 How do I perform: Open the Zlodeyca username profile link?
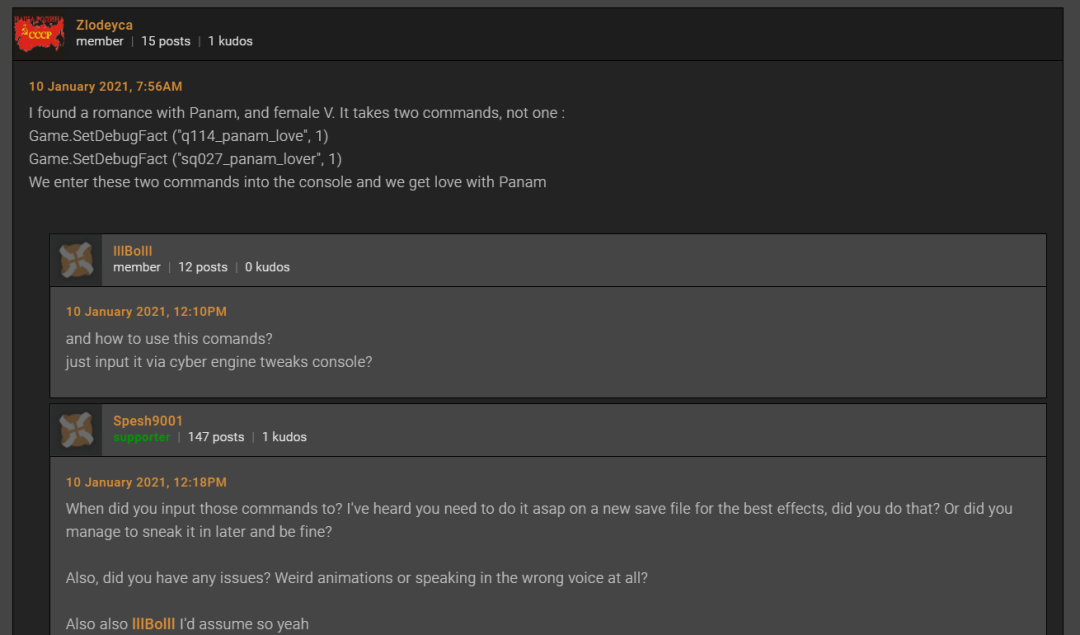coord(104,25)
